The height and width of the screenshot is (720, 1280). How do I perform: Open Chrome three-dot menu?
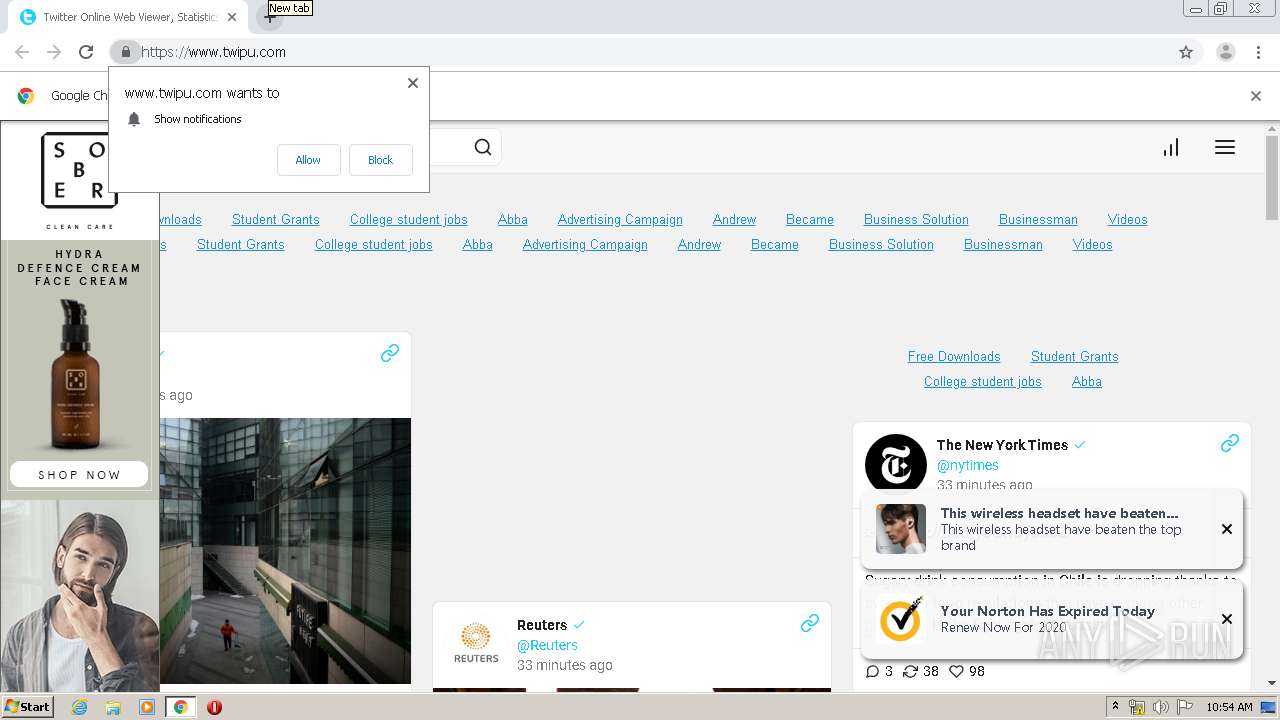pos(1259,52)
